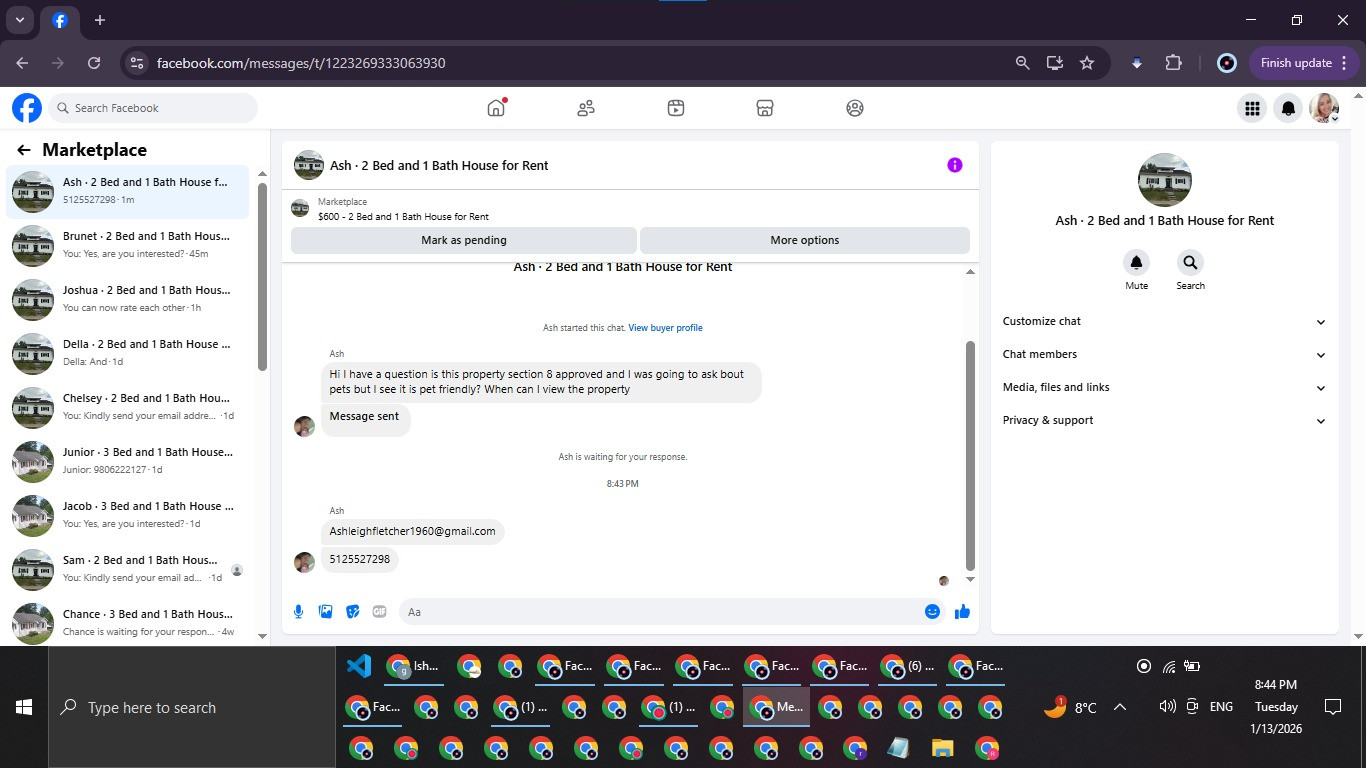Choose a GIF icon
The width and height of the screenshot is (1366, 768).
(379, 611)
